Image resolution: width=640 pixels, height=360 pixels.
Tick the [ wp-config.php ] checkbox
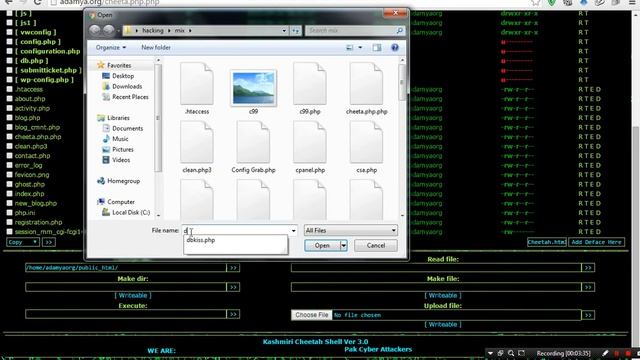point(9,80)
